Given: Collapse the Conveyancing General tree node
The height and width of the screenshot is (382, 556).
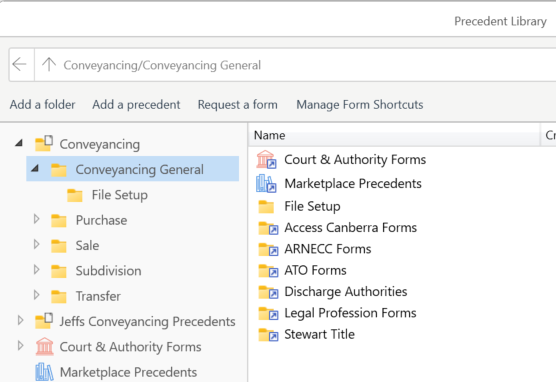Looking at the screenshot, I should (35, 168).
